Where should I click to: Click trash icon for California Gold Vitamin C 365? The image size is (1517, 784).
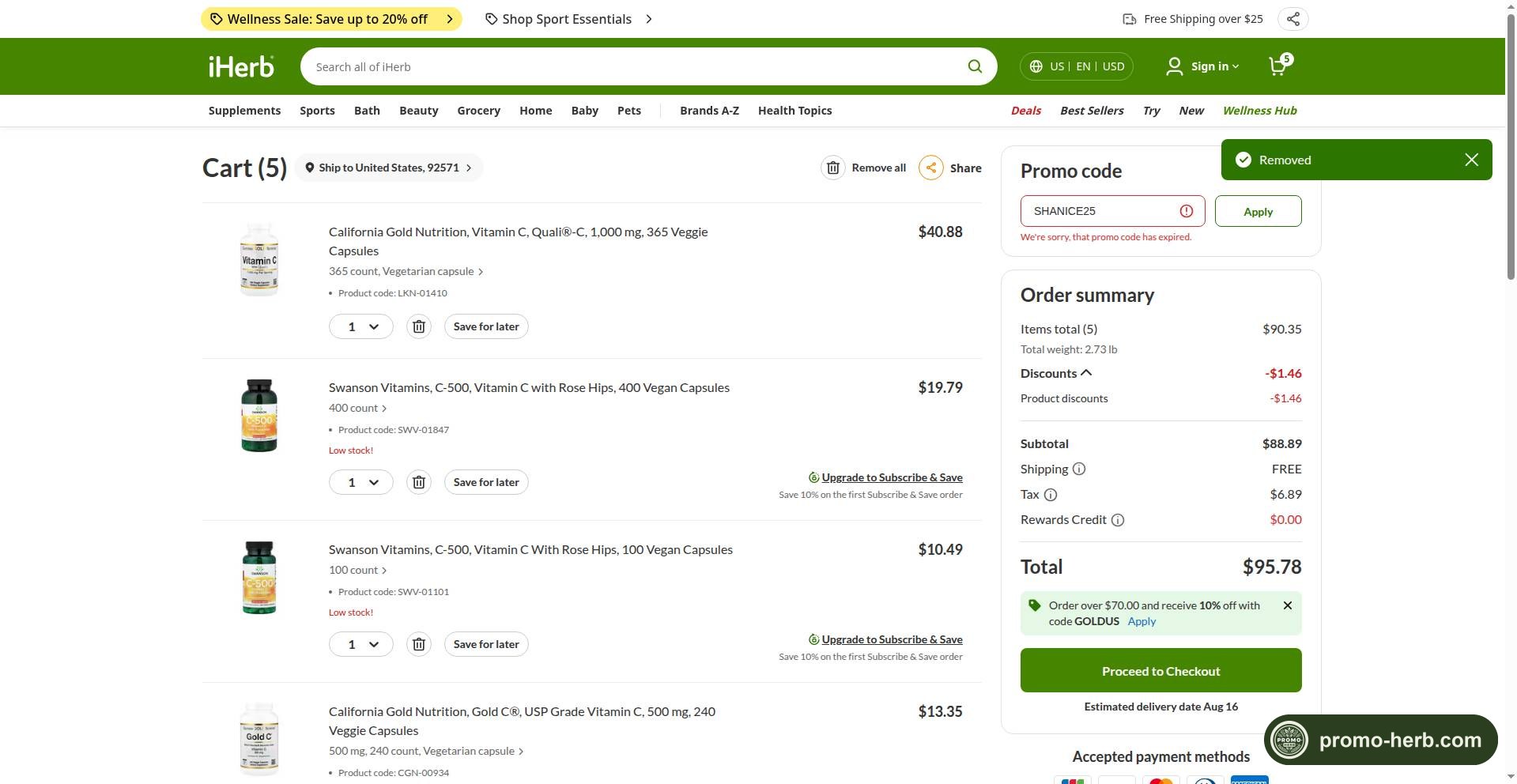click(x=419, y=326)
